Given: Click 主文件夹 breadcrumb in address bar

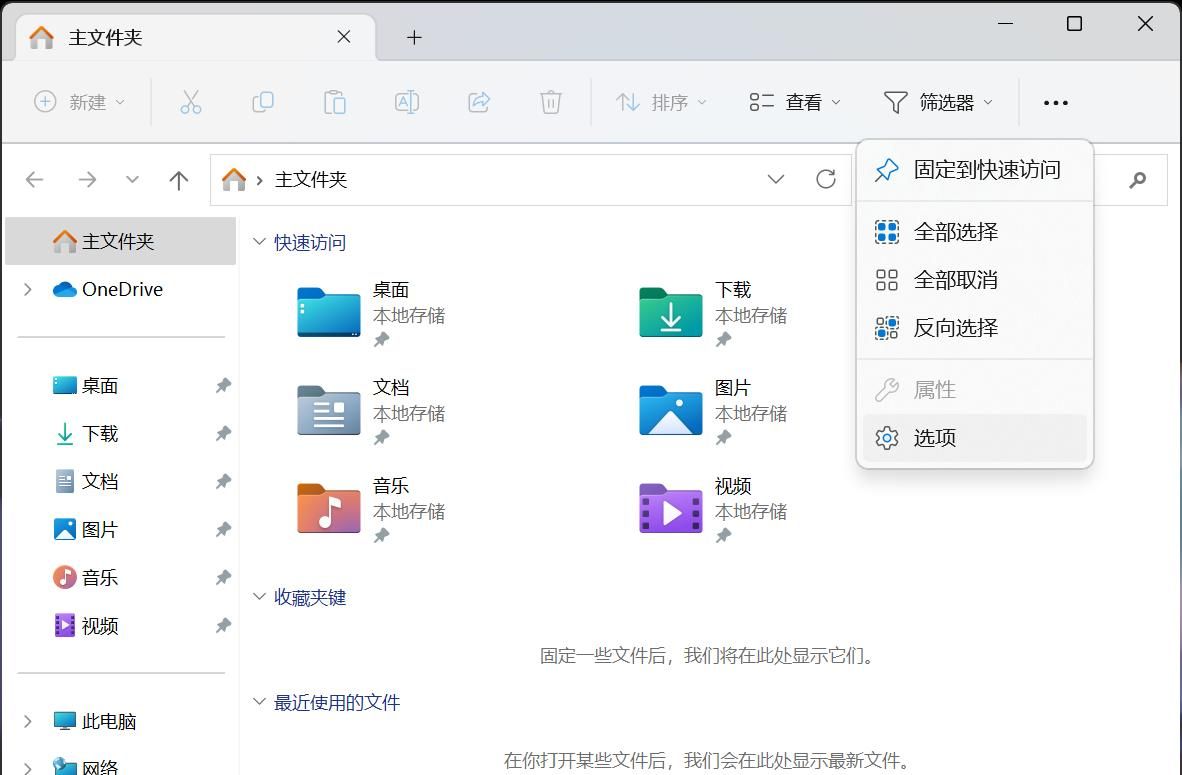Looking at the screenshot, I should [x=311, y=179].
